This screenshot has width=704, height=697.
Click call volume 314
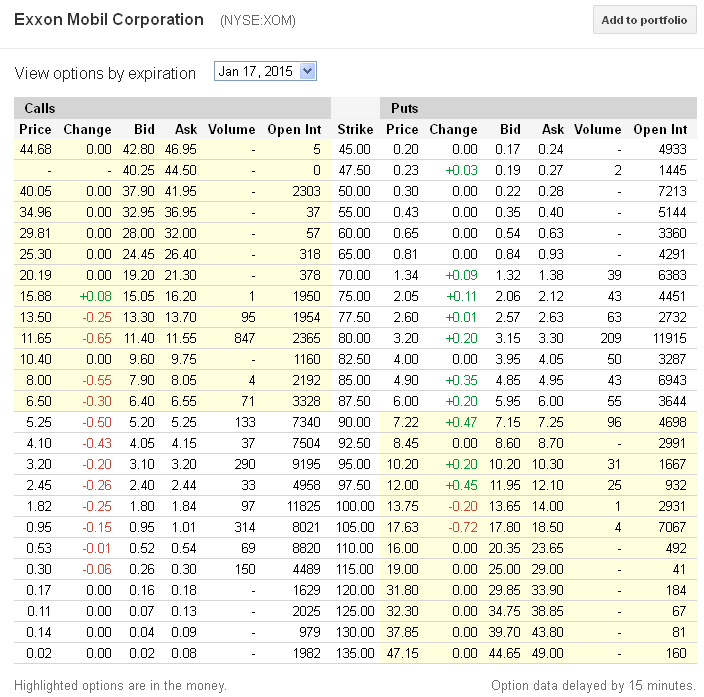[x=244, y=527]
